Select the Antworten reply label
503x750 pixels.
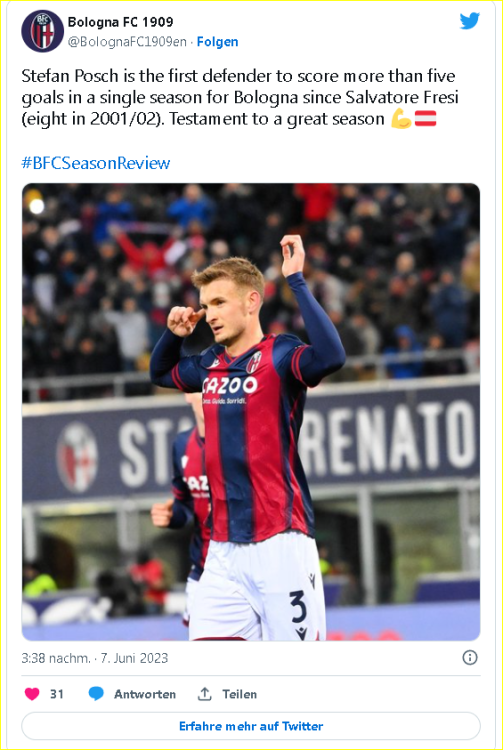tap(145, 694)
